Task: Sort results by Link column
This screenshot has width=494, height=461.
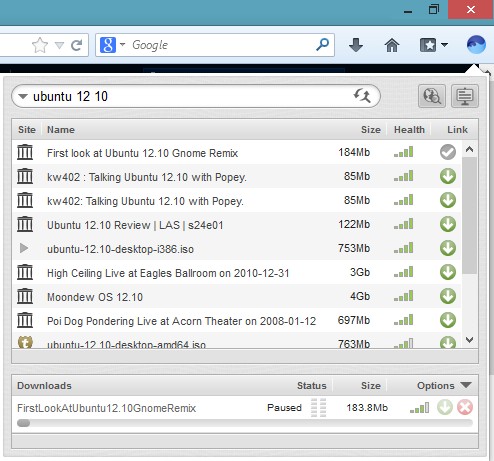Action: 457,130
